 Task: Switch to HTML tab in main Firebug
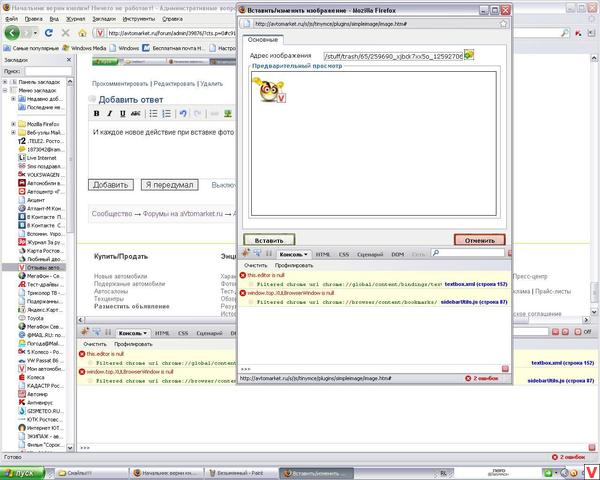click(x=162, y=333)
